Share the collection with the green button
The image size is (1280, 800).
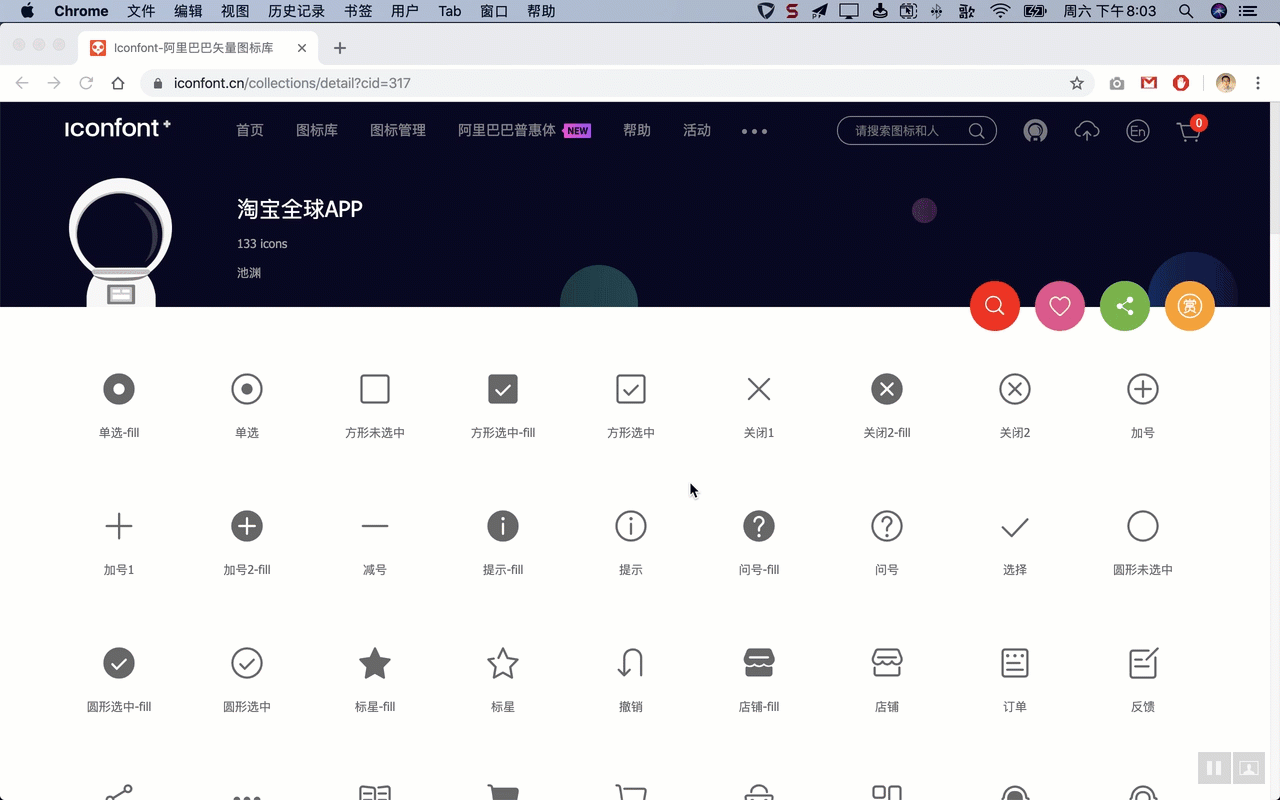[x=1125, y=306]
